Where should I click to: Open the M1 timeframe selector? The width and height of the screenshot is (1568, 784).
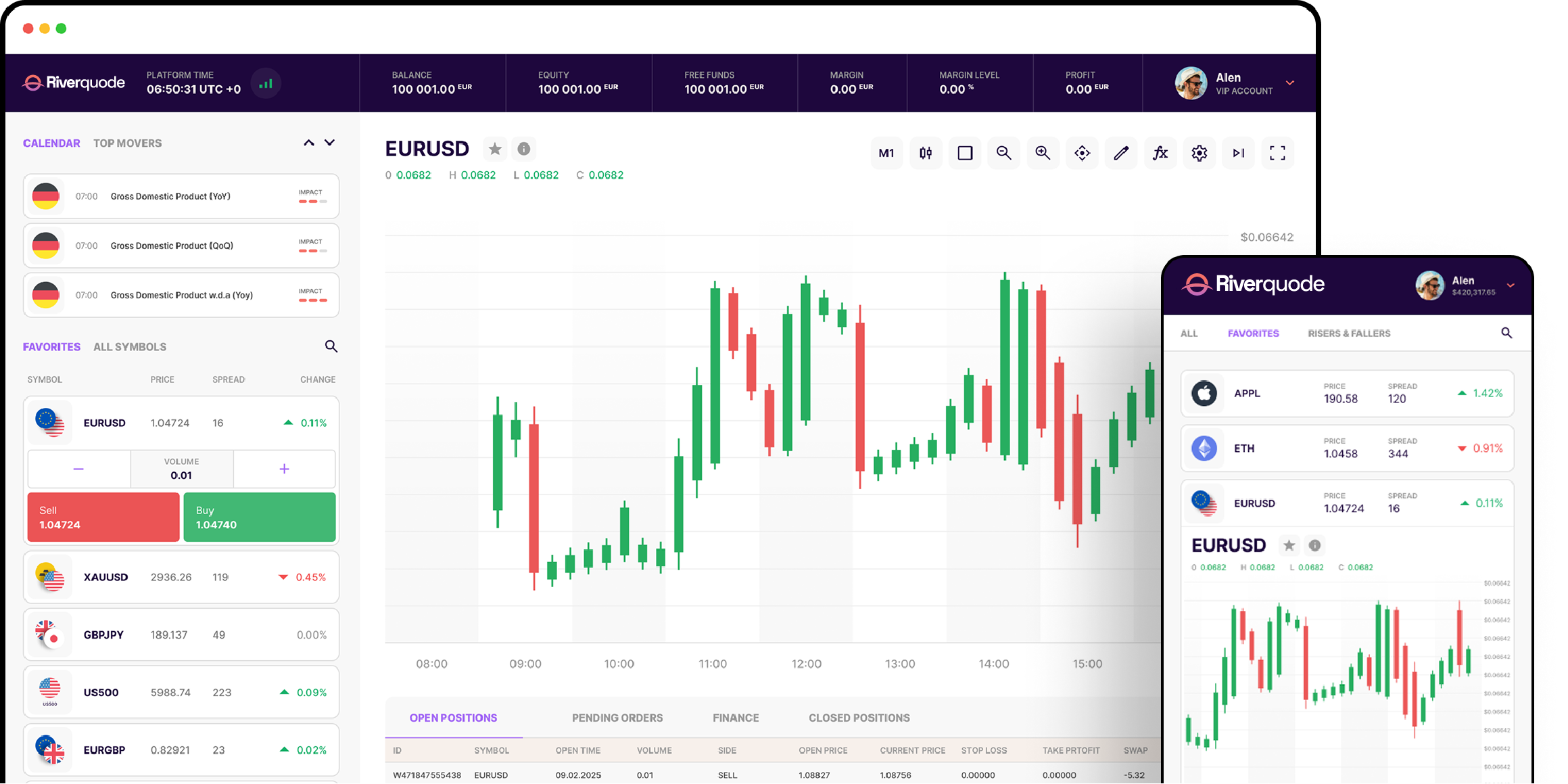point(886,154)
